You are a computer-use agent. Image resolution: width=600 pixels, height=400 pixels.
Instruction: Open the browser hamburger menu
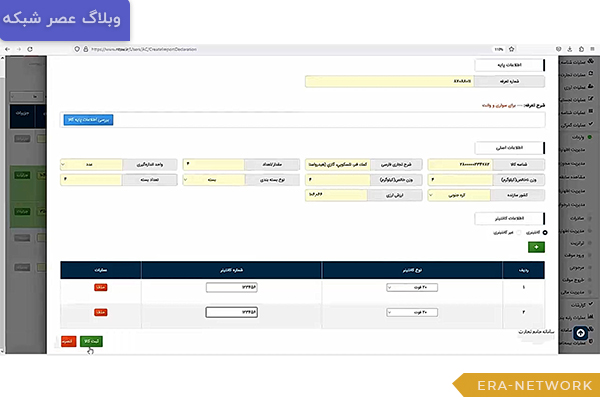(590, 48)
